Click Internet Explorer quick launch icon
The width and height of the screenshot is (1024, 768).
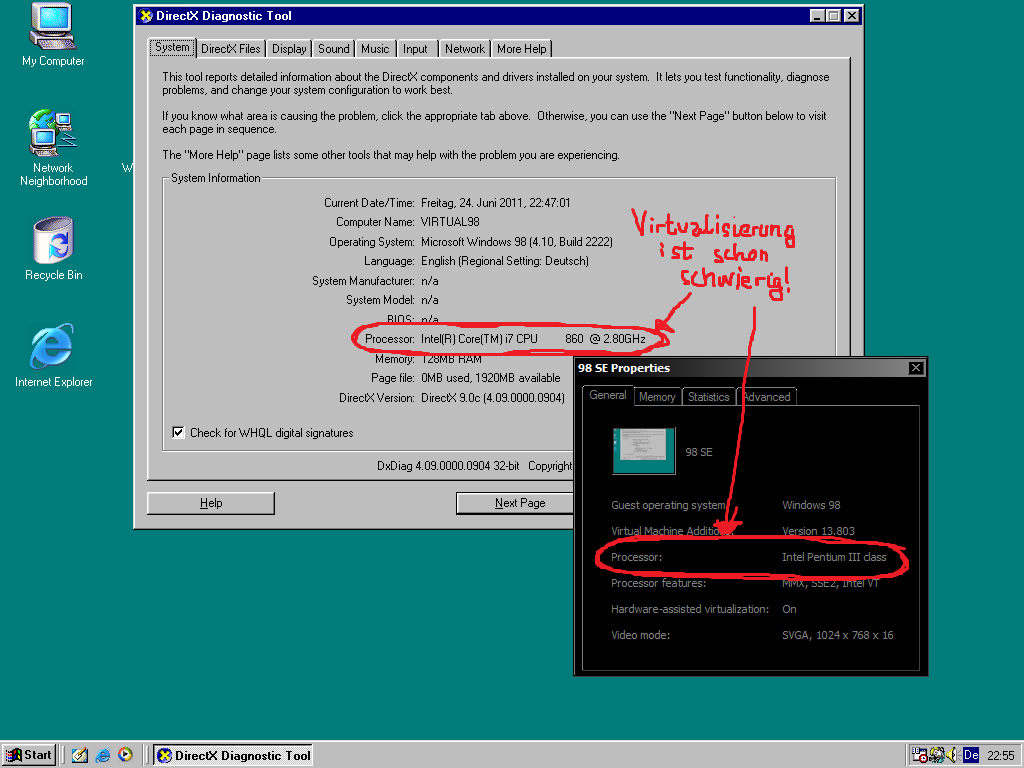click(102, 755)
